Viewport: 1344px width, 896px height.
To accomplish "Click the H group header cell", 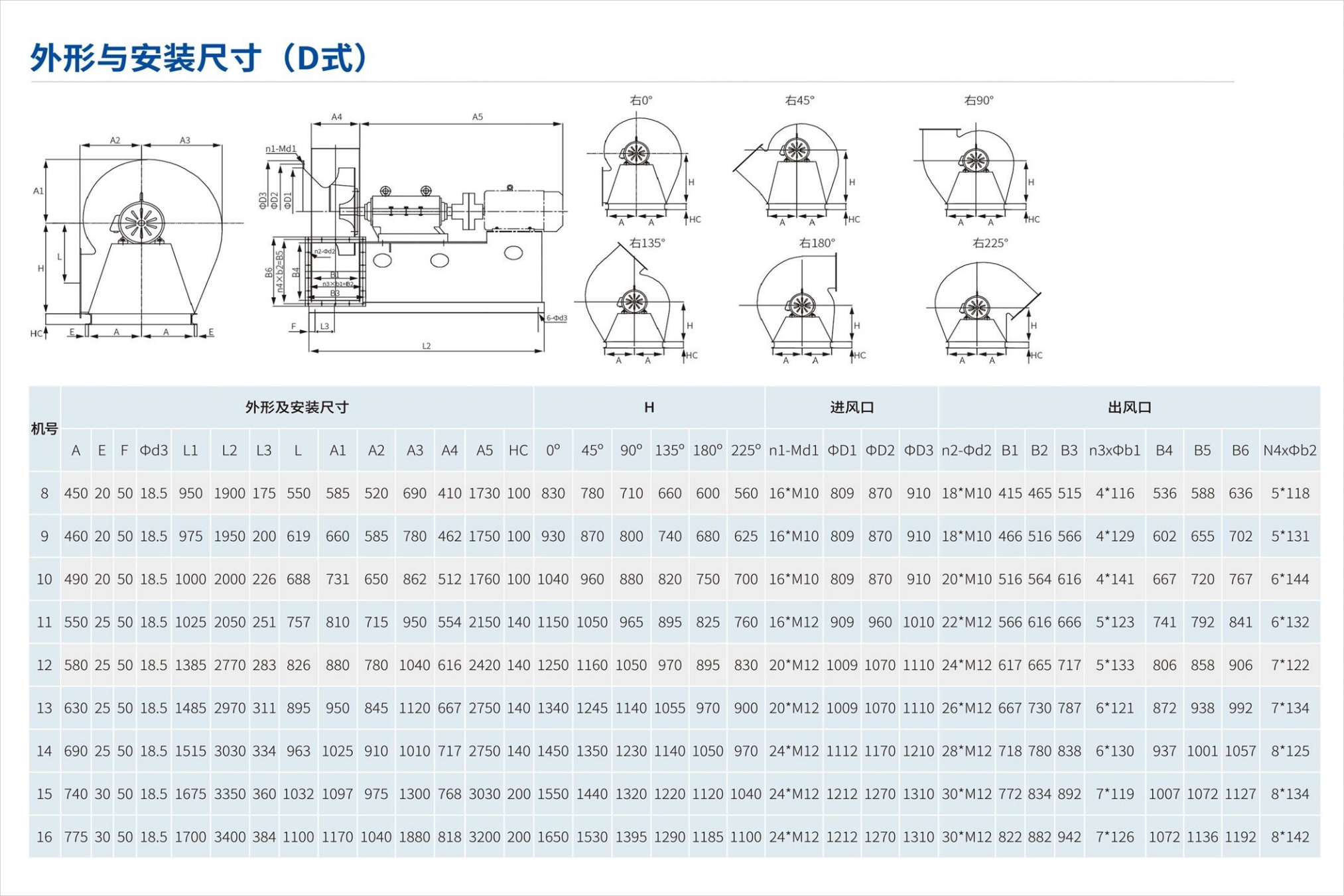I will coord(649,407).
